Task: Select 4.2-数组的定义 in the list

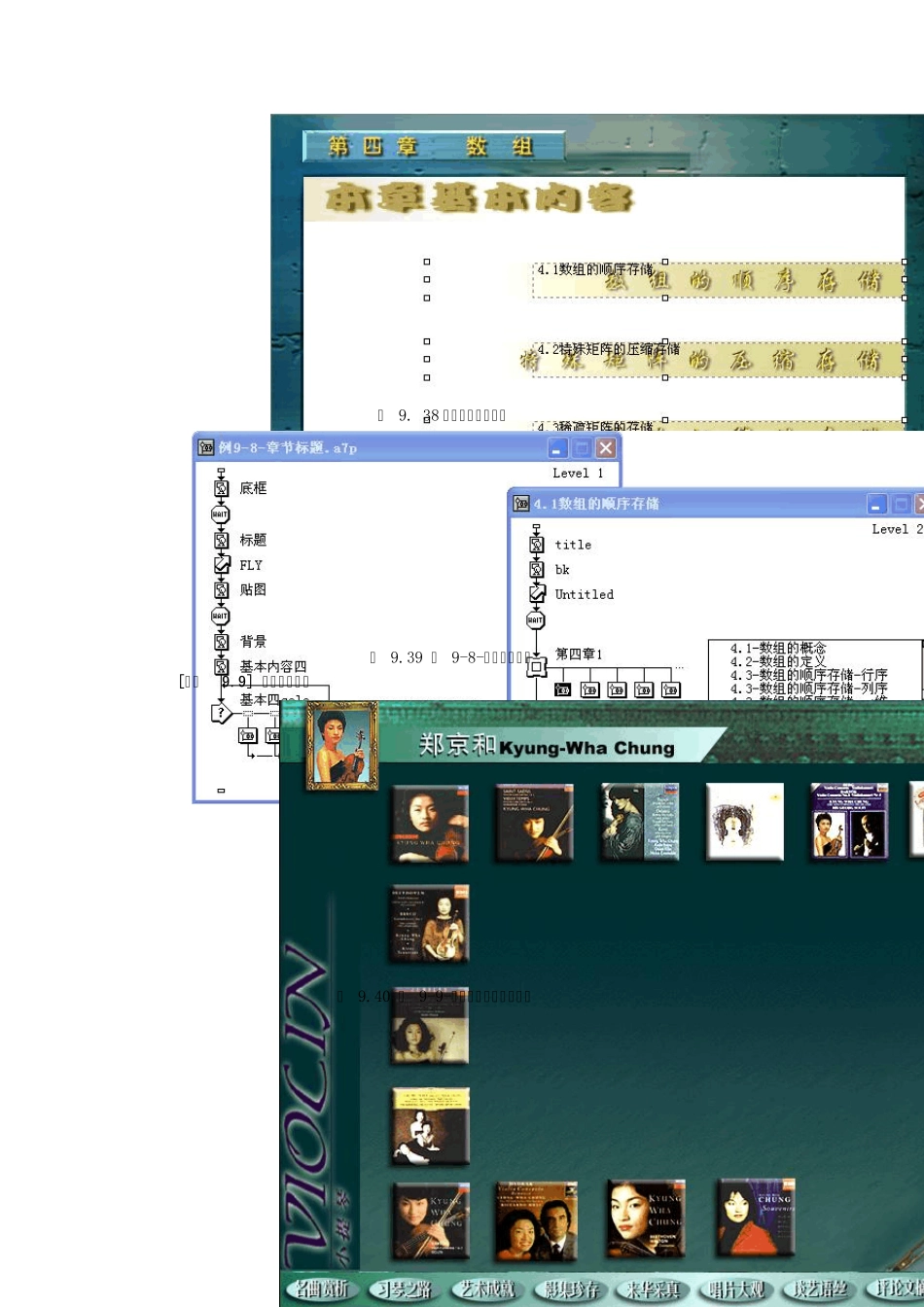Action: pos(778,661)
